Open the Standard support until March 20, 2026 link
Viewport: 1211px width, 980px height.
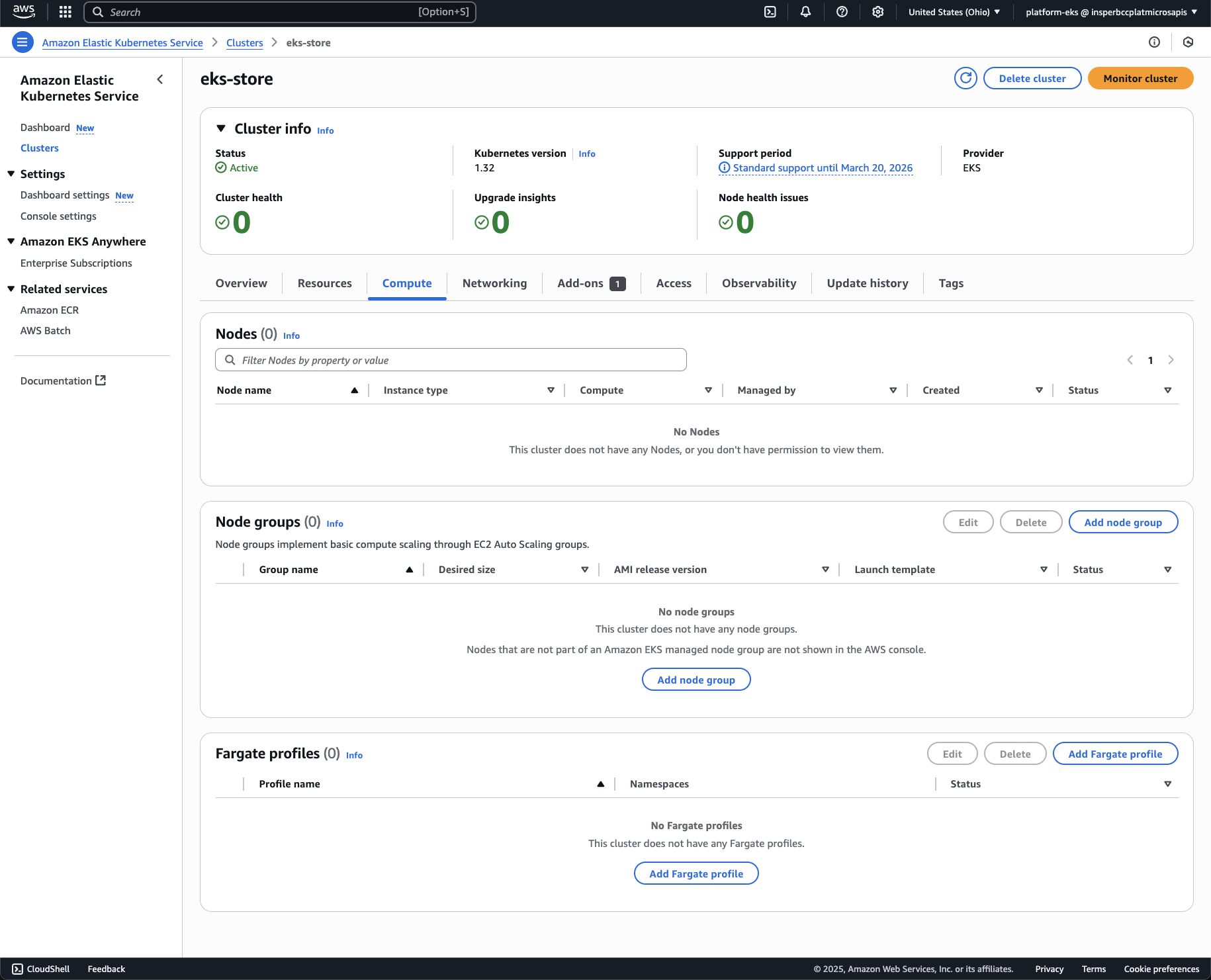click(822, 168)
